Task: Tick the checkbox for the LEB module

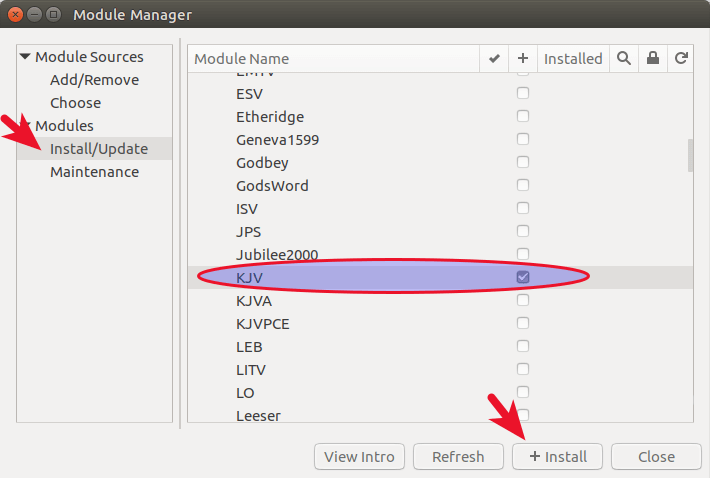Action: [x=523, y=346]
